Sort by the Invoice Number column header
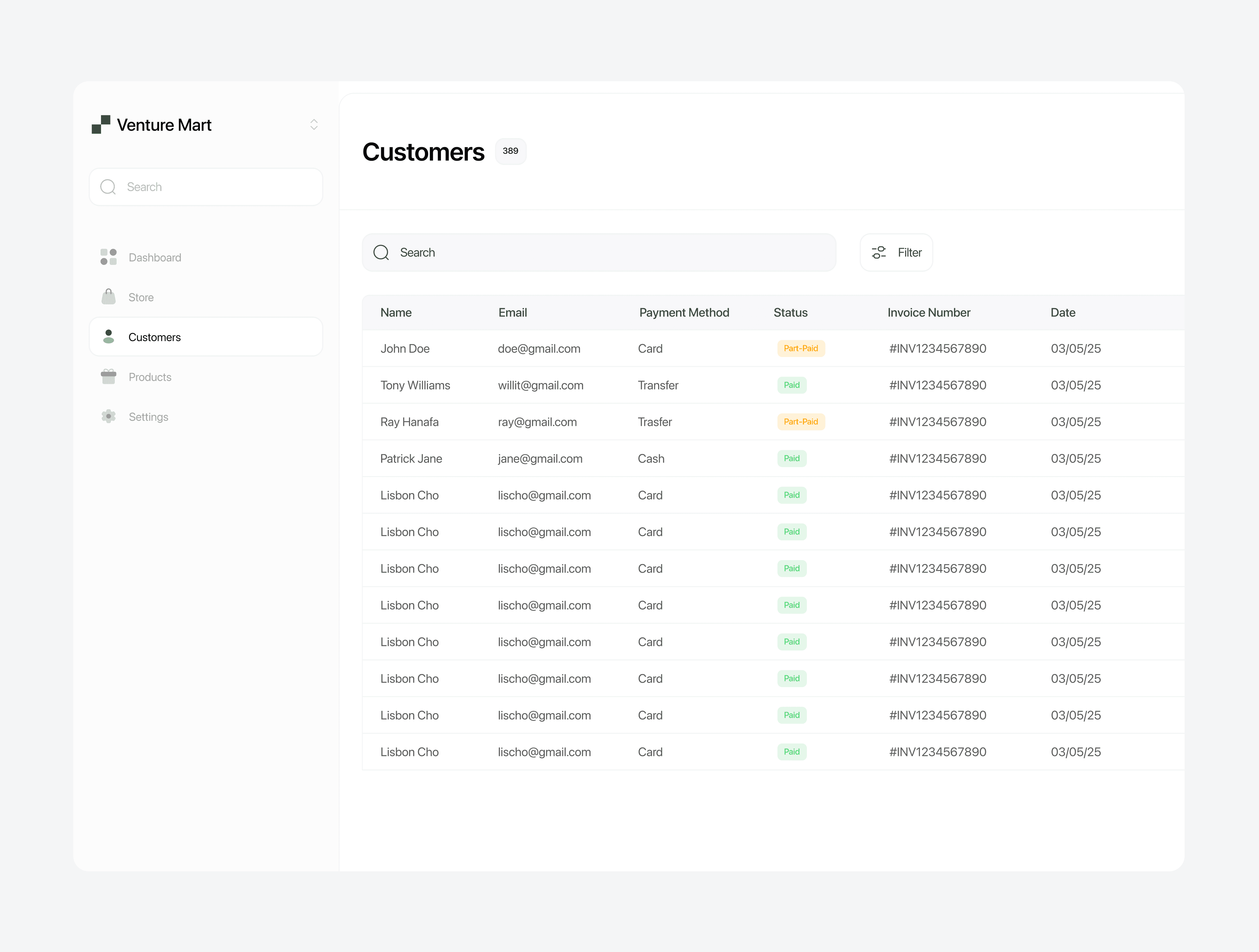Viewport: 1259px width, 952px height. pos(928,312)
